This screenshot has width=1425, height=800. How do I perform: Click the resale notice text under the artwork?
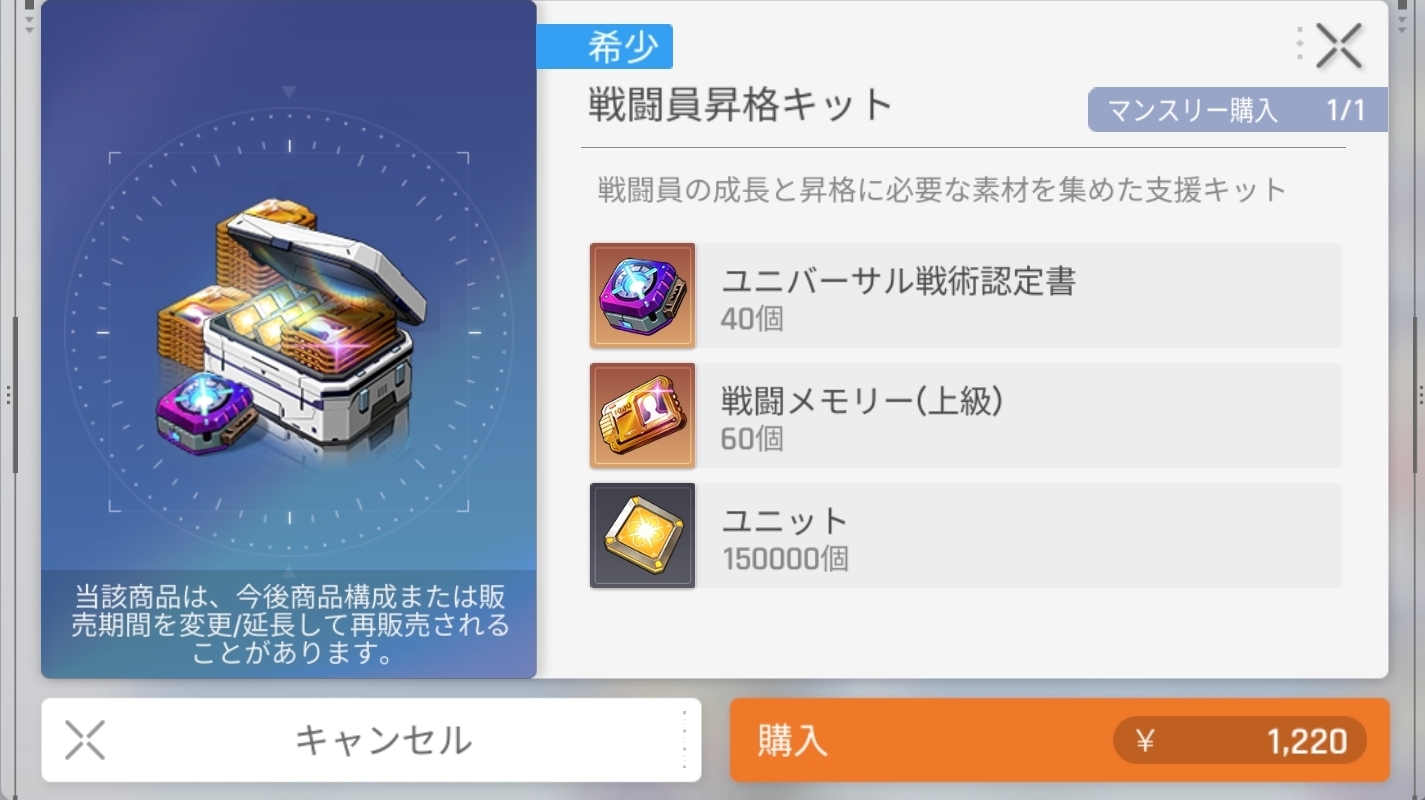(x=290, y=626)
